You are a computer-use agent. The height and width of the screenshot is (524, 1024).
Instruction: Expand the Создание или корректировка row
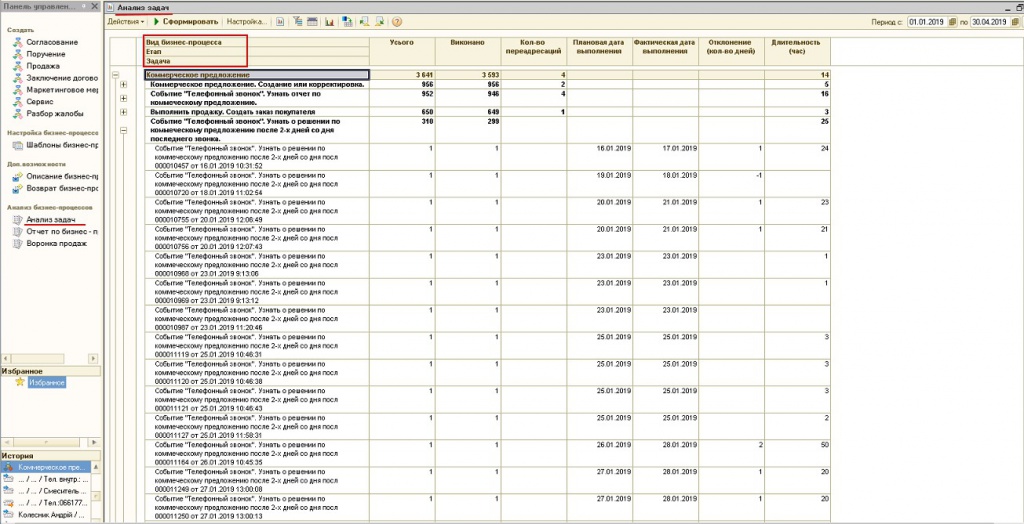(x=123, y=85)
